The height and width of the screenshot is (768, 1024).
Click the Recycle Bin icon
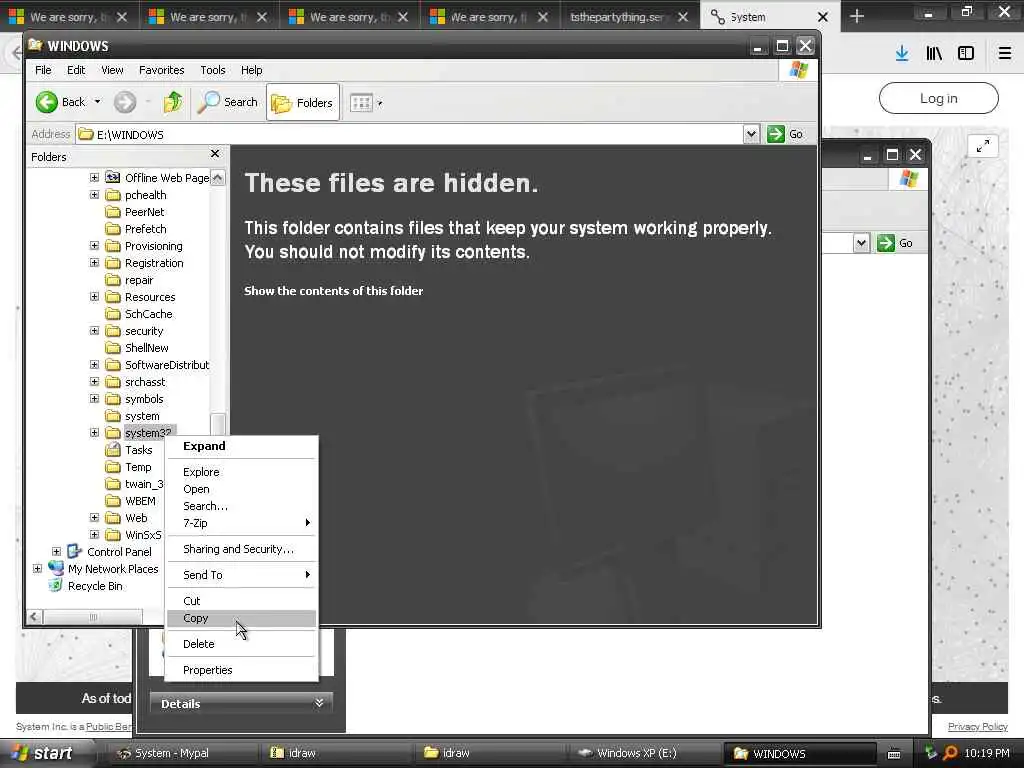(56, 585)
